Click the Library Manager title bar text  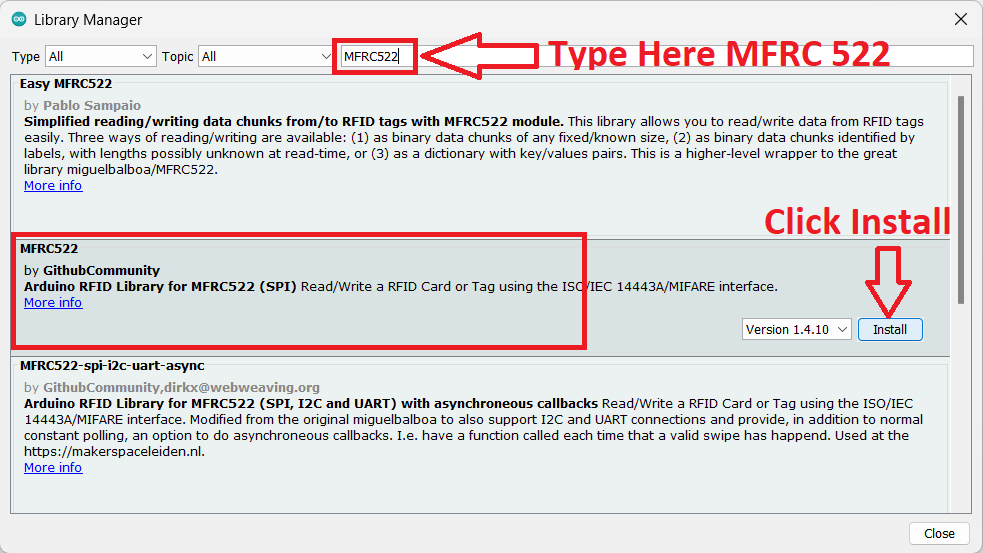tap(88, 20)
